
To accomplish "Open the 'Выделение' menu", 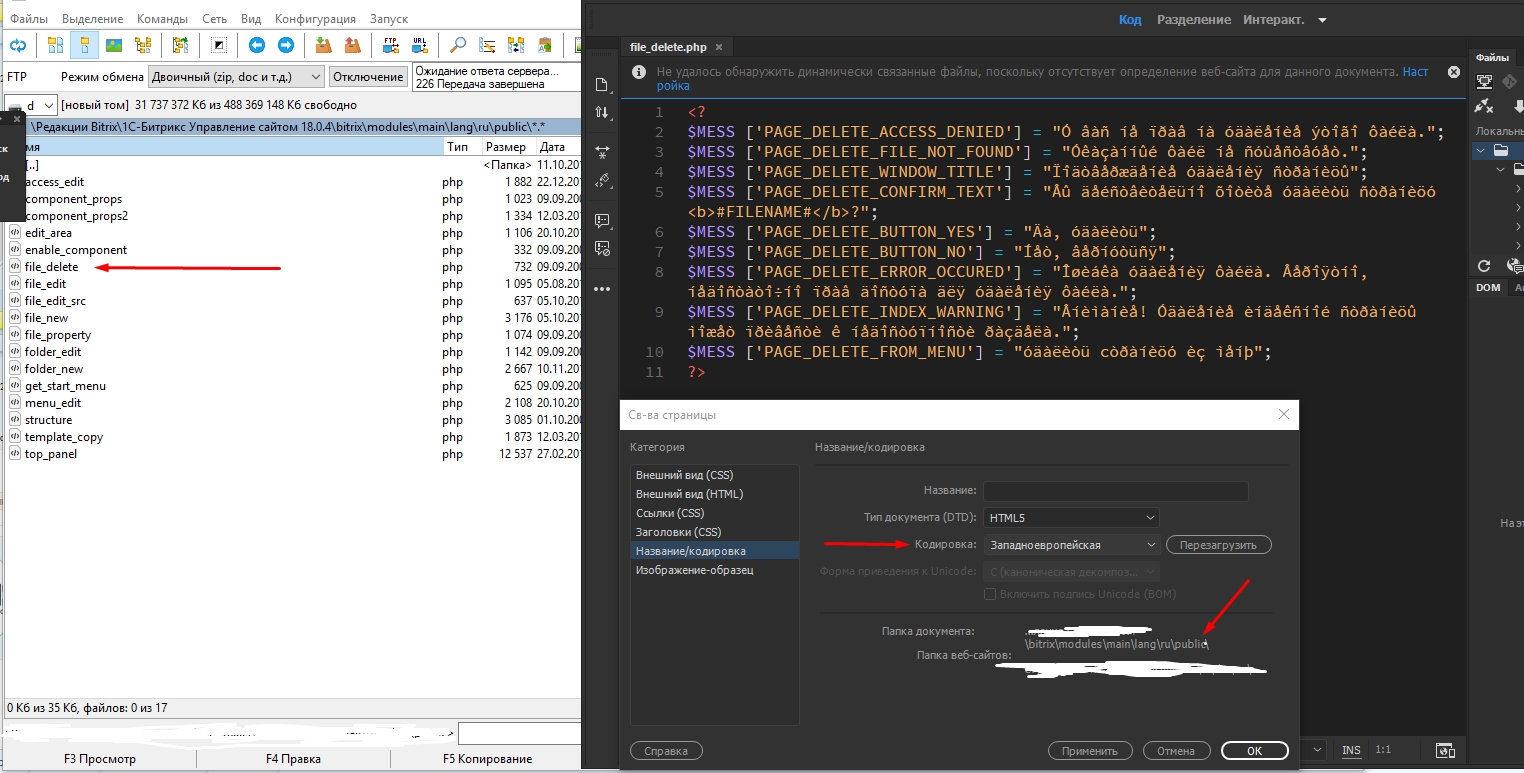I will click(x=93, y=19).
